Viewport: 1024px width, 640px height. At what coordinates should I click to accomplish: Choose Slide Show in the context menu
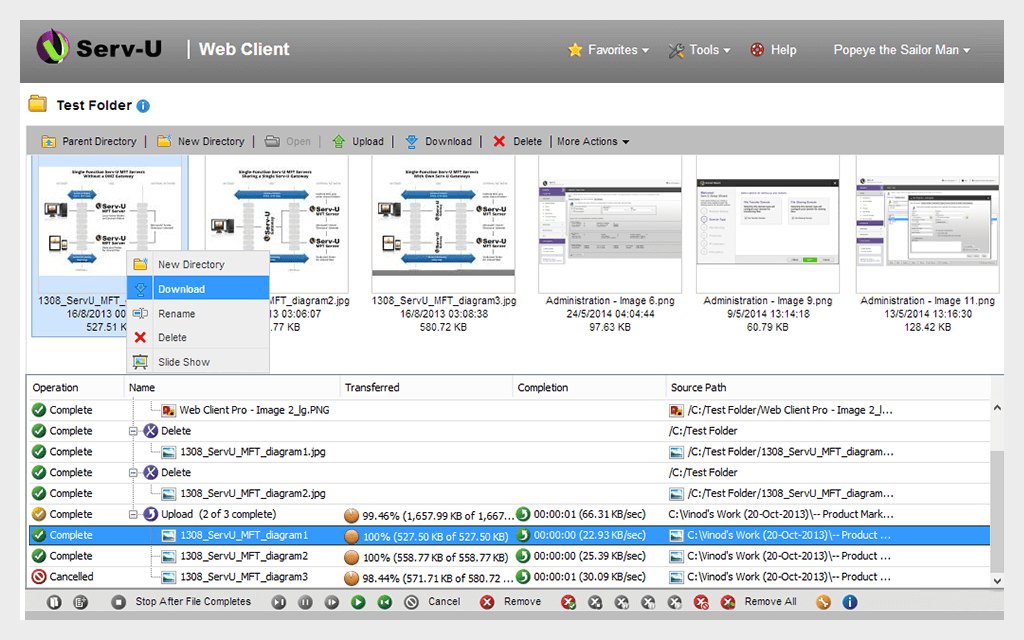pyautogui.click(x=198, y=362)
